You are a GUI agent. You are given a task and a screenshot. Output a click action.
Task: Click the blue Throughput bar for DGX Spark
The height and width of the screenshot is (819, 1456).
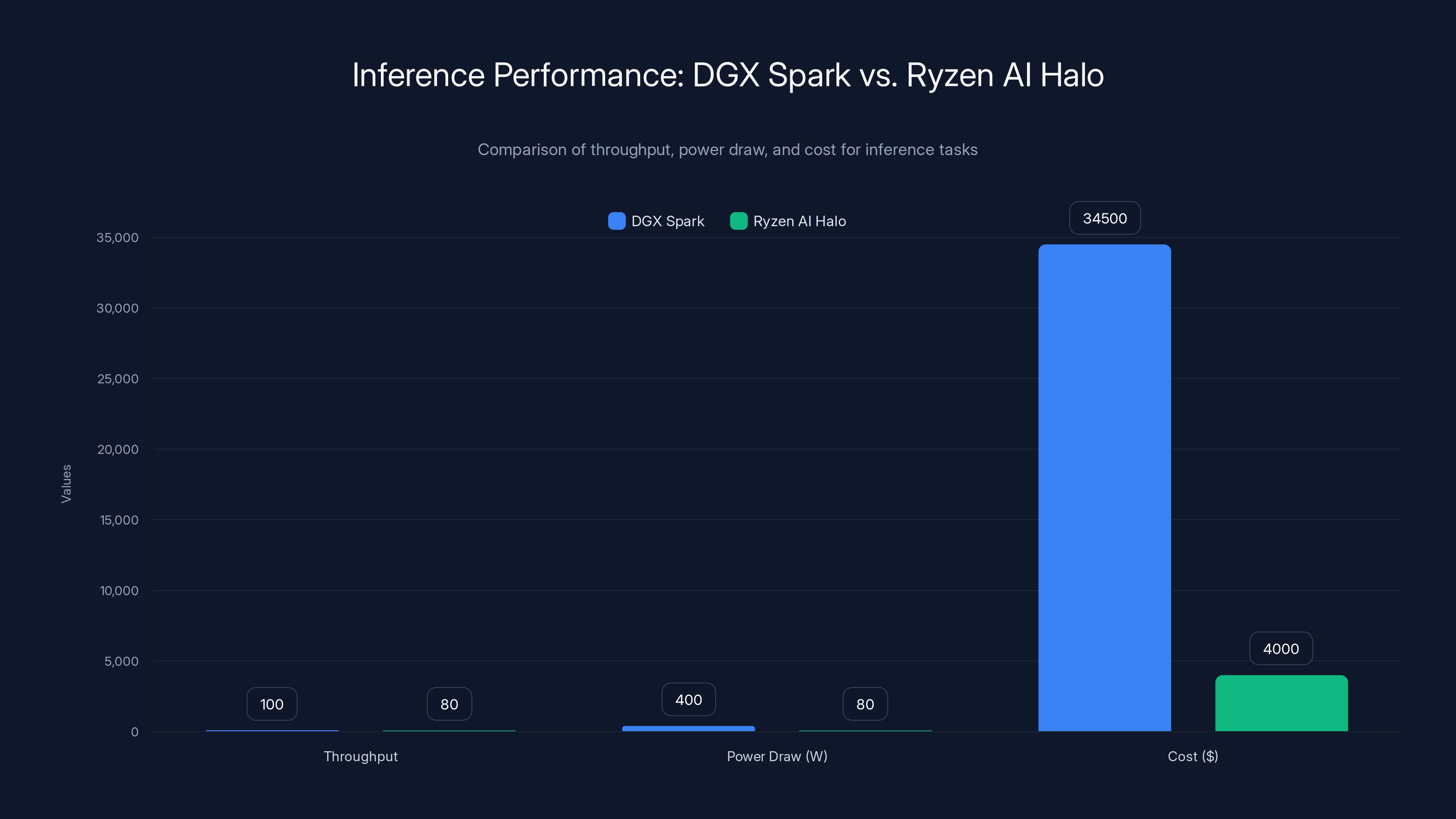272,731
